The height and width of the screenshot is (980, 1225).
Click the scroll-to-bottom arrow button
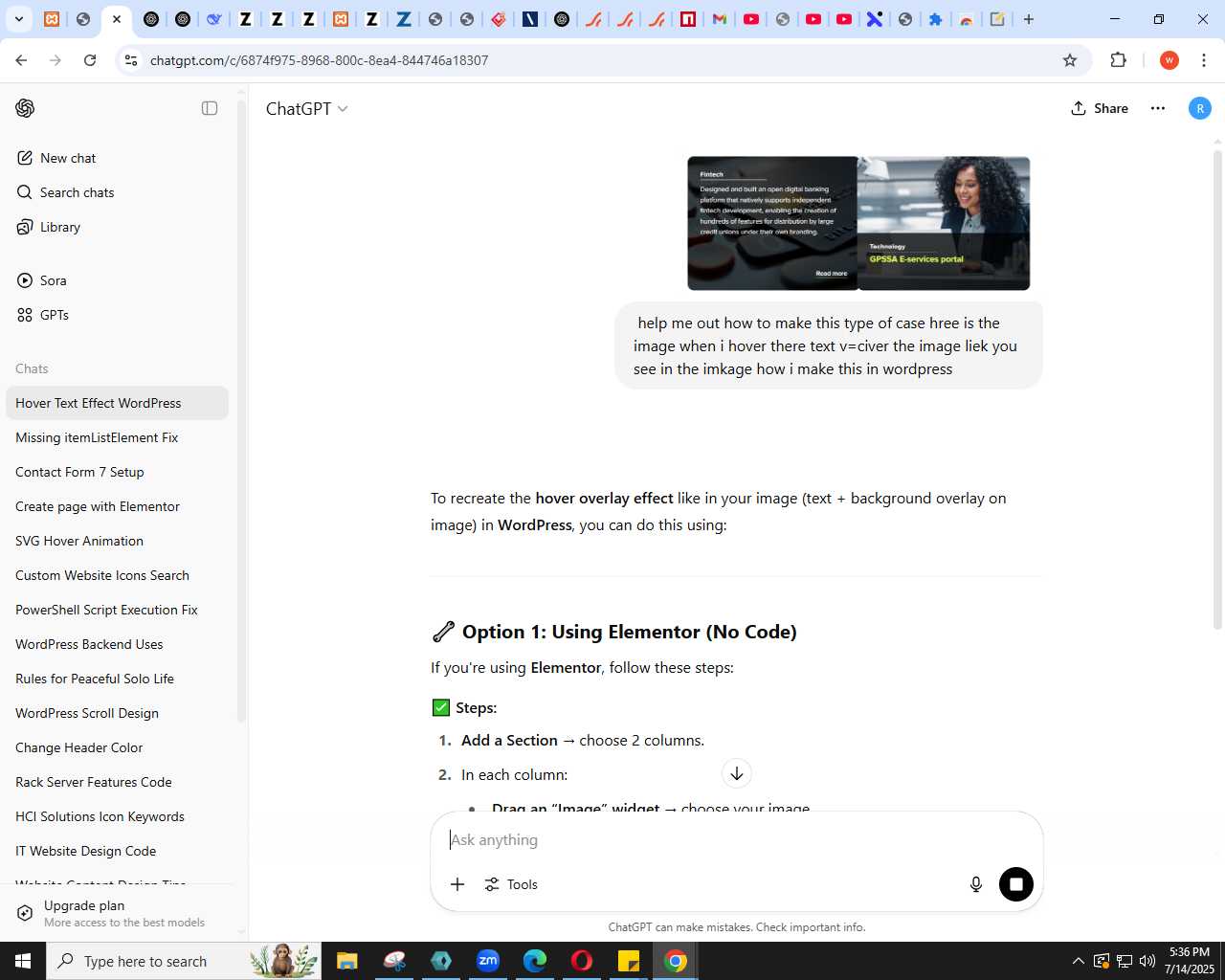pyautogui.click(x=737, y=773)
